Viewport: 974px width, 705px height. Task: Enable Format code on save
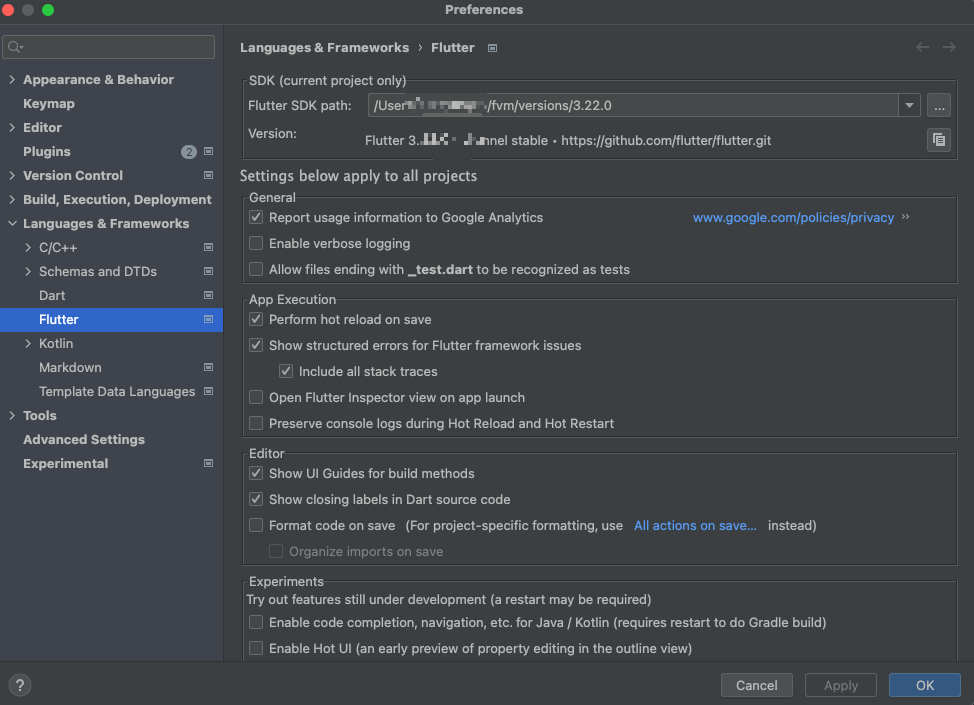click(256, 525)
